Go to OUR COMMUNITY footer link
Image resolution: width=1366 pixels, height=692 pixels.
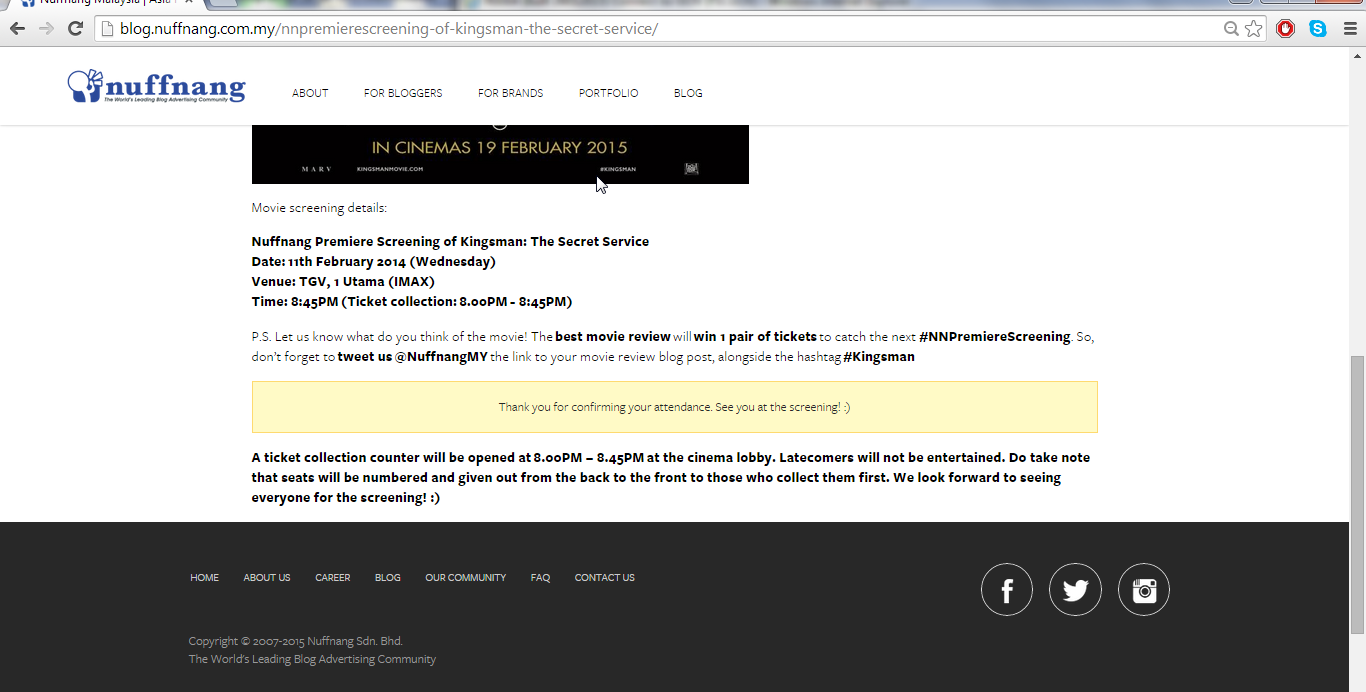[465, 578]
